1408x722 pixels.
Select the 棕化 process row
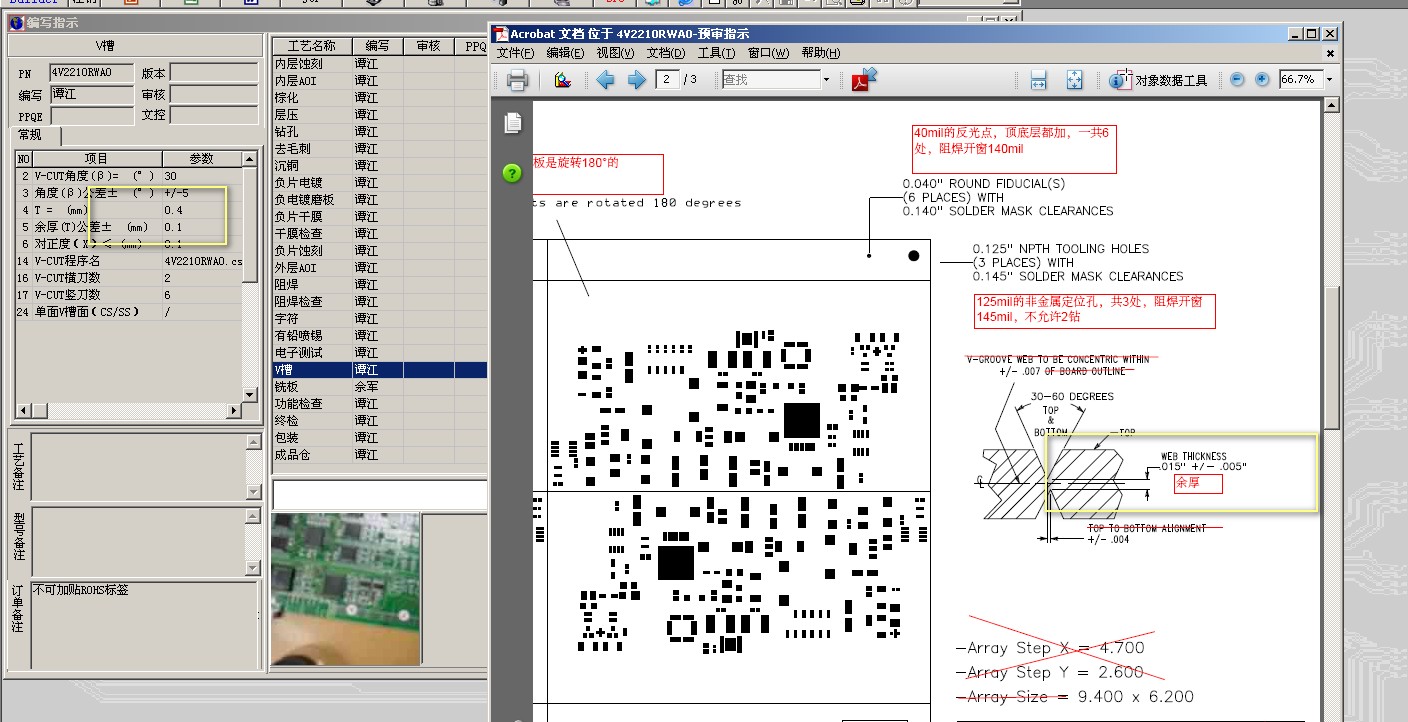click(379, 97)
